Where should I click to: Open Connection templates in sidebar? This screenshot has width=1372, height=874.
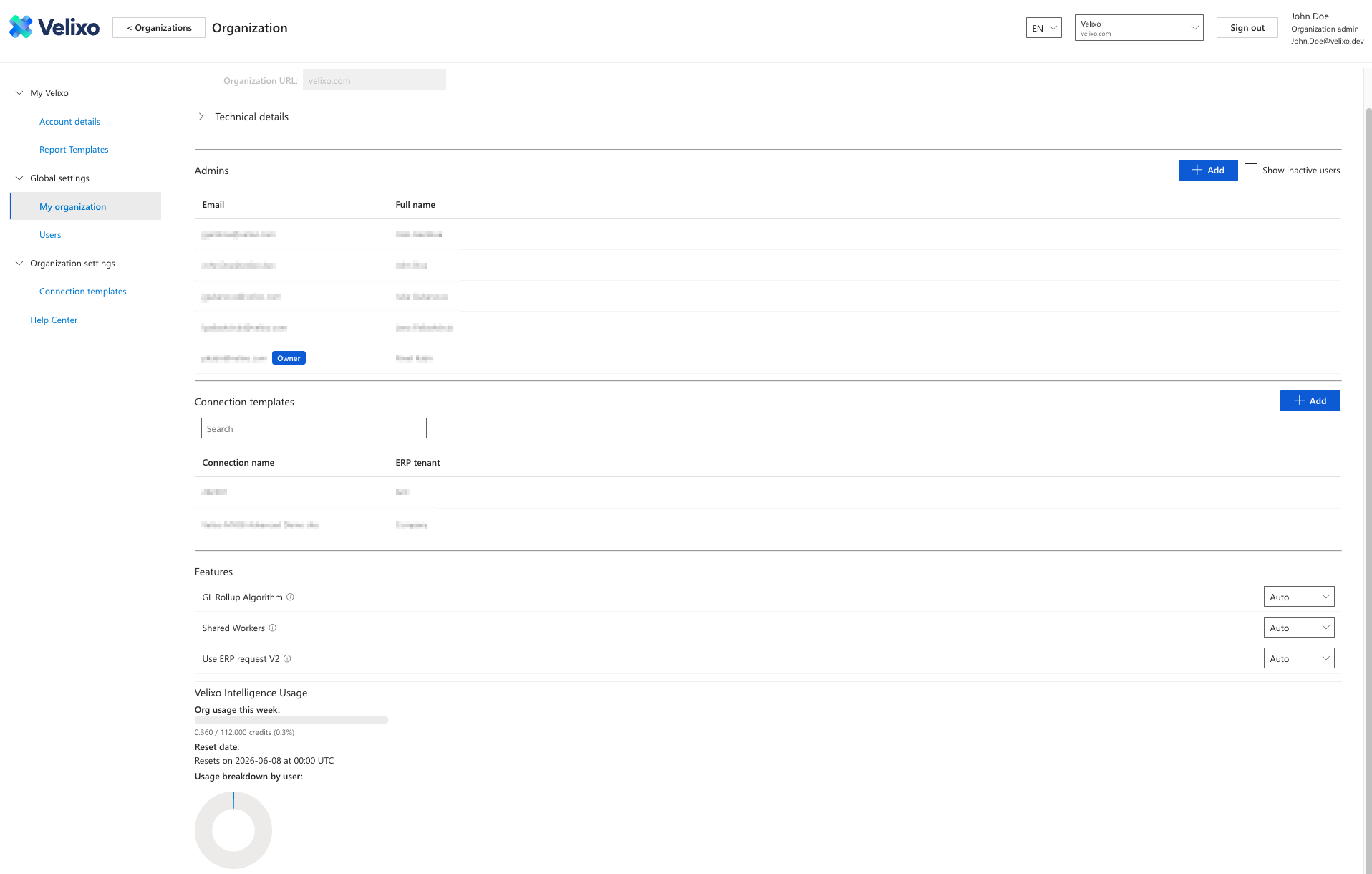pyautogui.click(x=83, y=291)
